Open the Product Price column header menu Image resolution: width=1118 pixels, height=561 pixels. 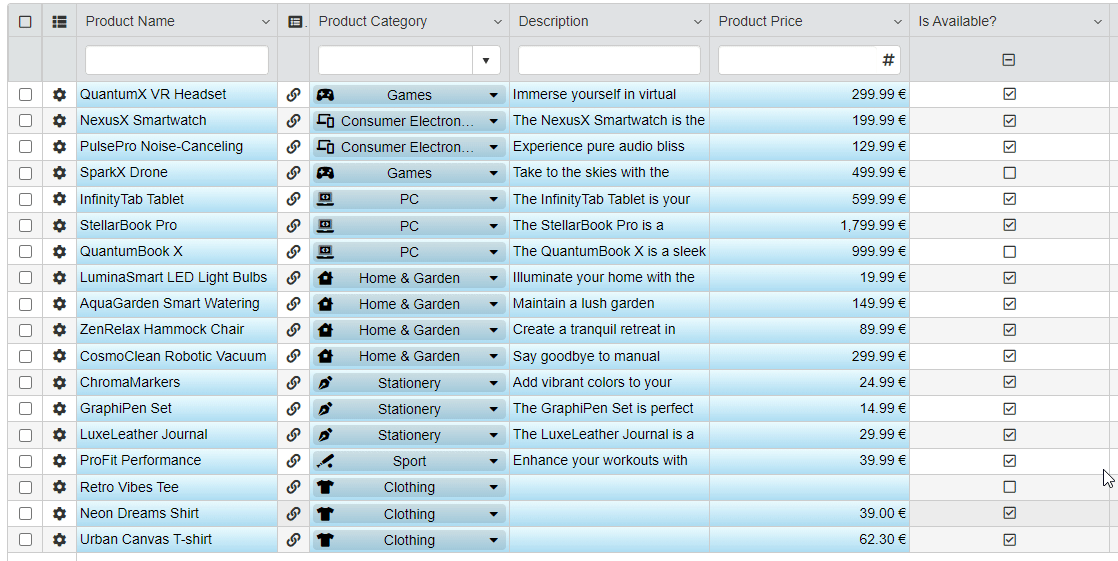point(897,21)
